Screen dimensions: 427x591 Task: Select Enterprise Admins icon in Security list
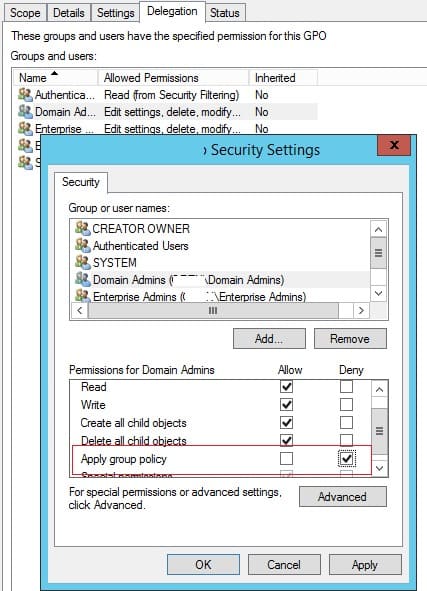(x=83, y=296)
